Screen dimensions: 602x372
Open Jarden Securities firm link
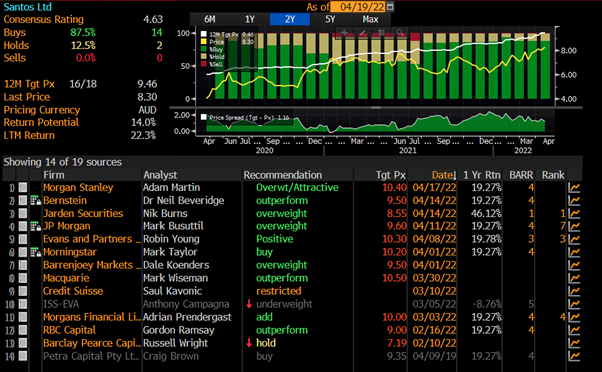point(83,213)
